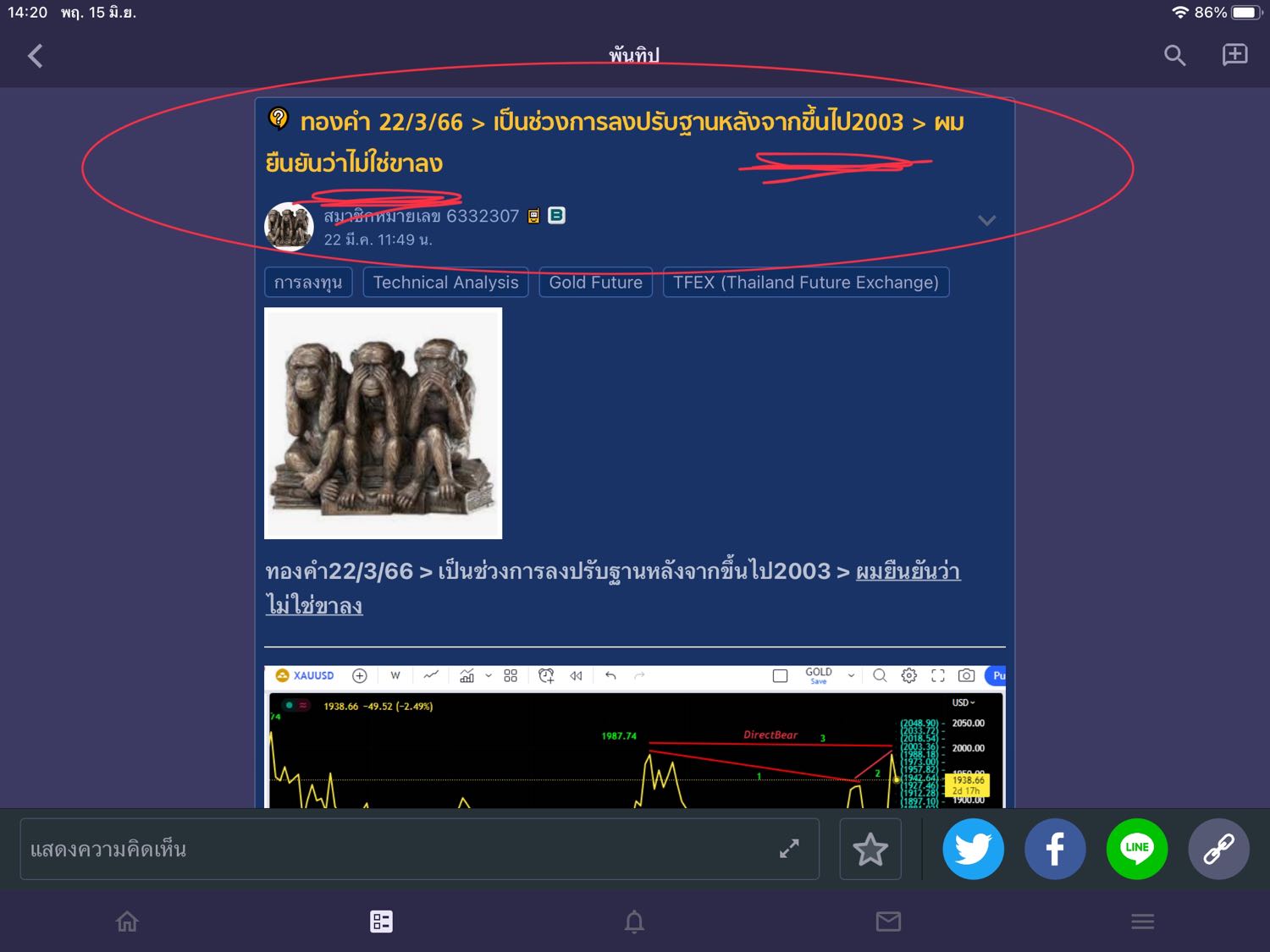
Task: Open the messages envelope tab
Action: pyautogui.click(x=888, y=922)
